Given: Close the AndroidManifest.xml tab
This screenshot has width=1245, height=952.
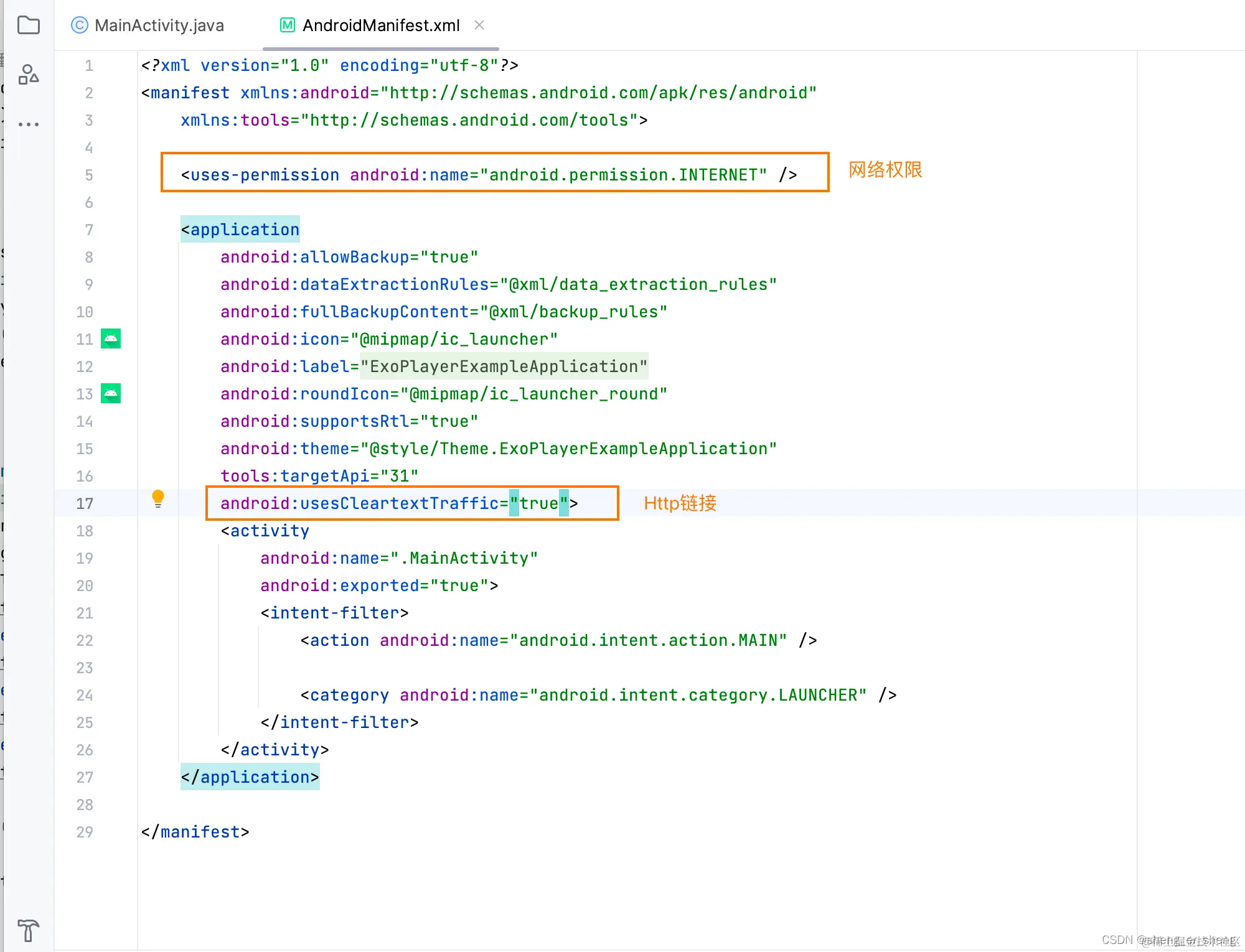Looking at the screenshot, I should 479,26.
